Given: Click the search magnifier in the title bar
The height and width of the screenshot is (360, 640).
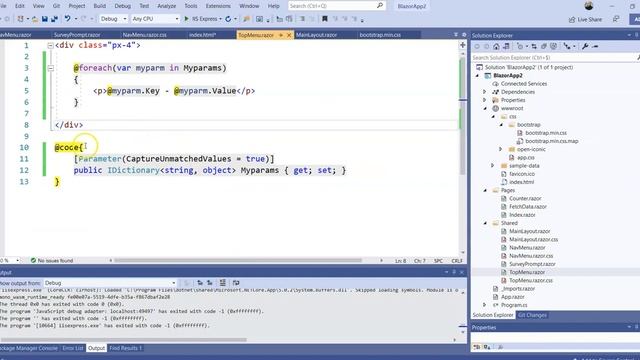Looking at the screenshot, I should pos(380,6).
